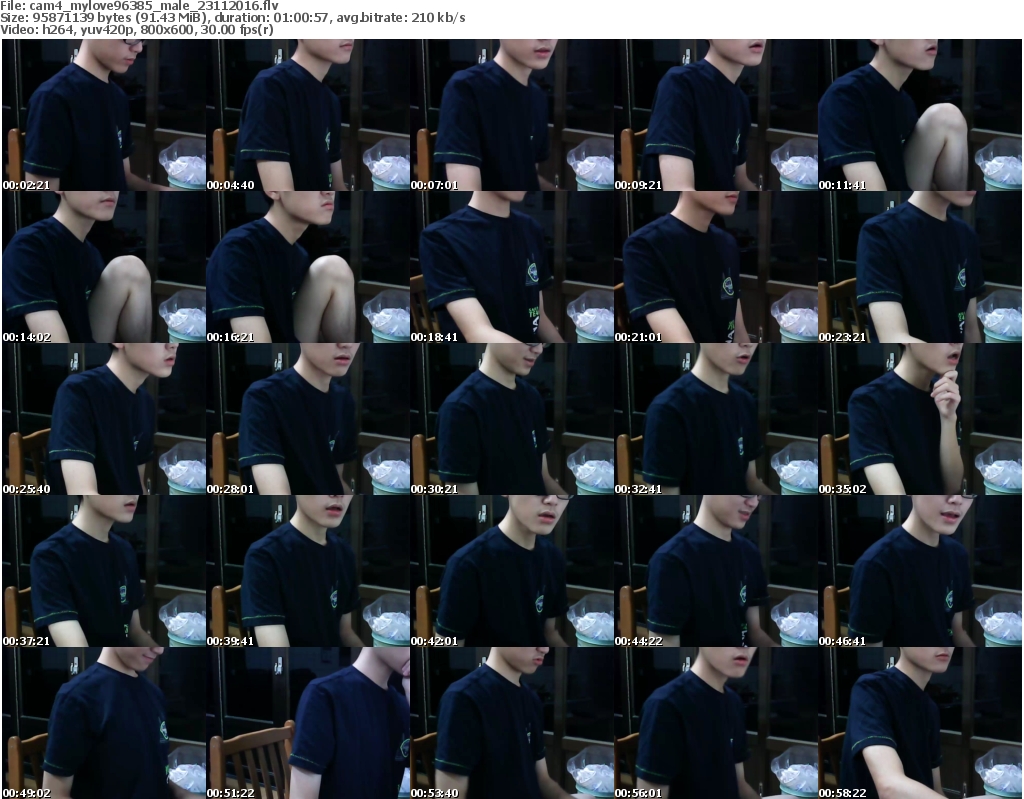Select the thumbnail timestamped 00:09:21
Image resolution: width=1024 pixels, height=799 pixels.
coord(716,115)
